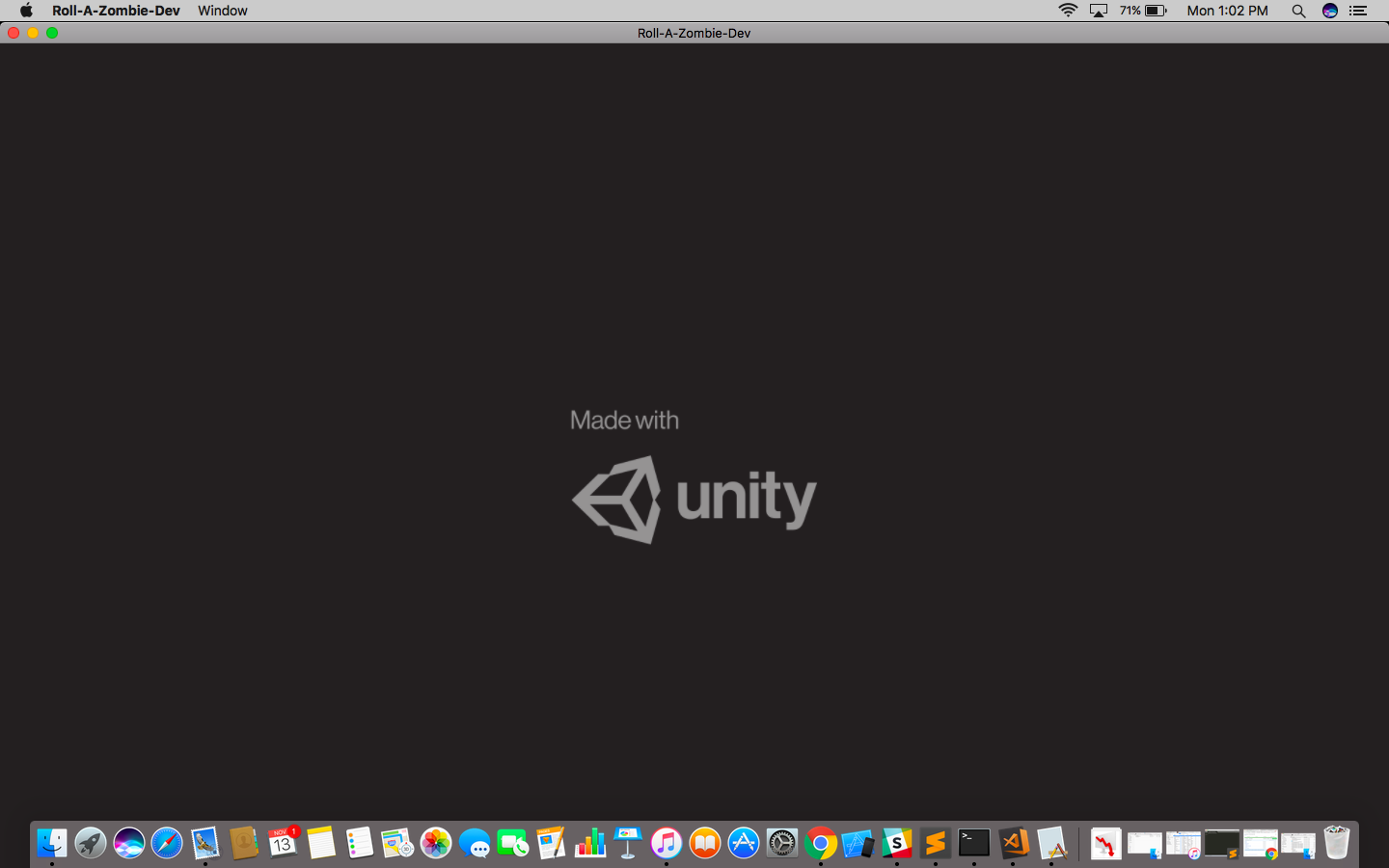Open the Window menu
1389x868 pixels.
click(x=223, y=11)
